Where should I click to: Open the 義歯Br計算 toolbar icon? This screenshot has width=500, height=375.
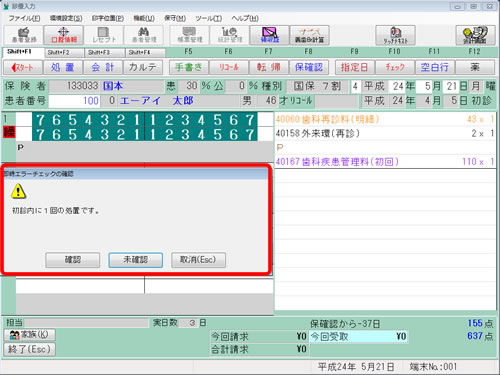[x=310, y=35]
